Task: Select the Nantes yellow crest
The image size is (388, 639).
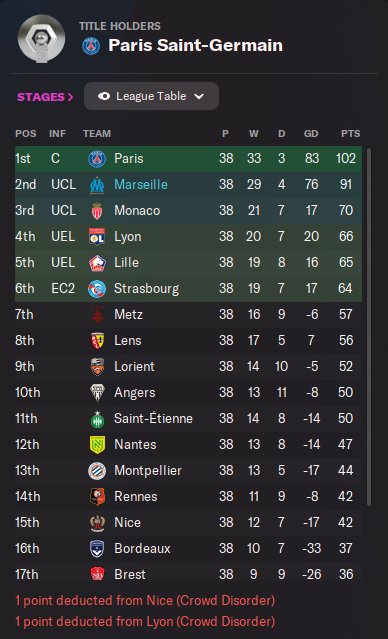Action: pos(97,445)
